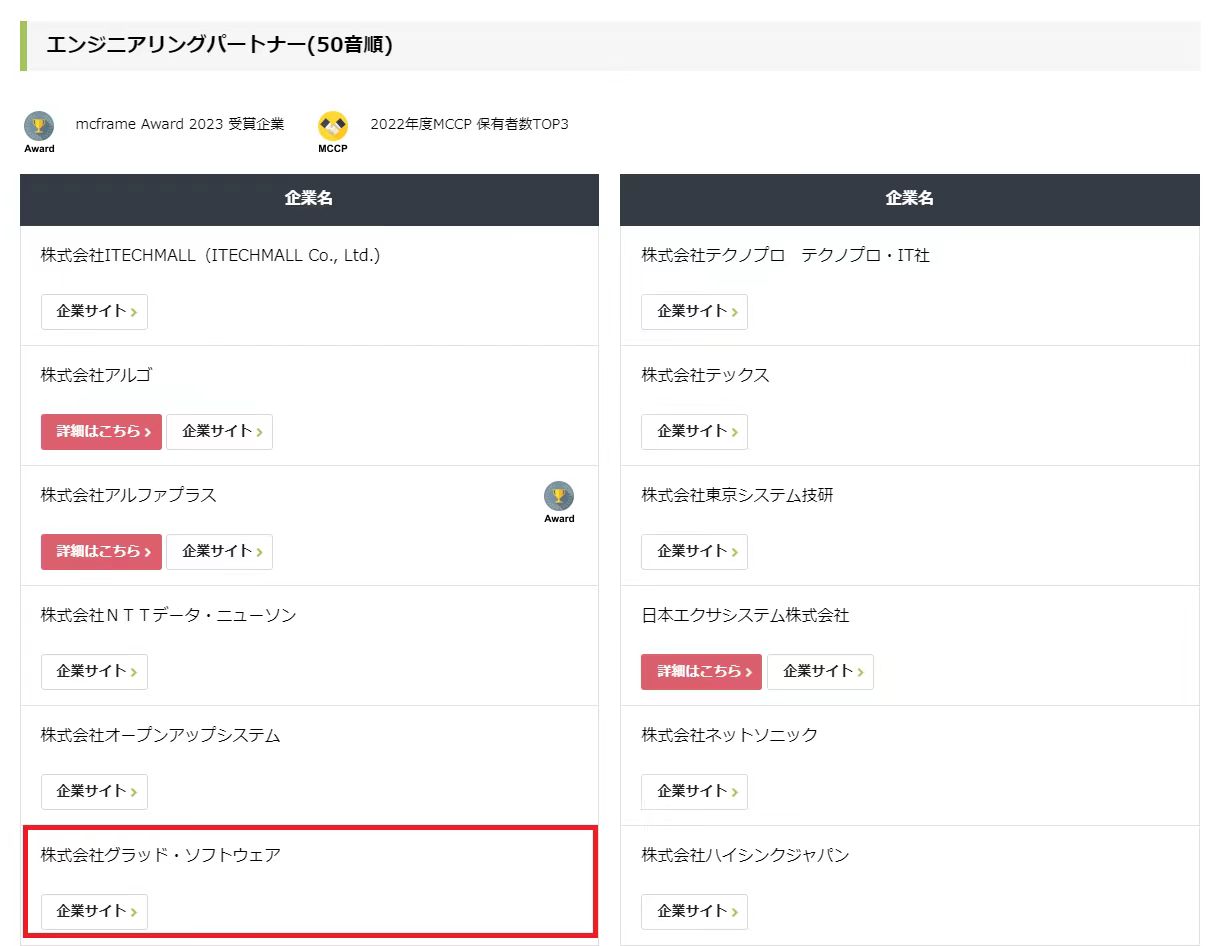Visit 企業サイト for 株式会社アルゴ
Screen dimensions: 1219x946
219,432
